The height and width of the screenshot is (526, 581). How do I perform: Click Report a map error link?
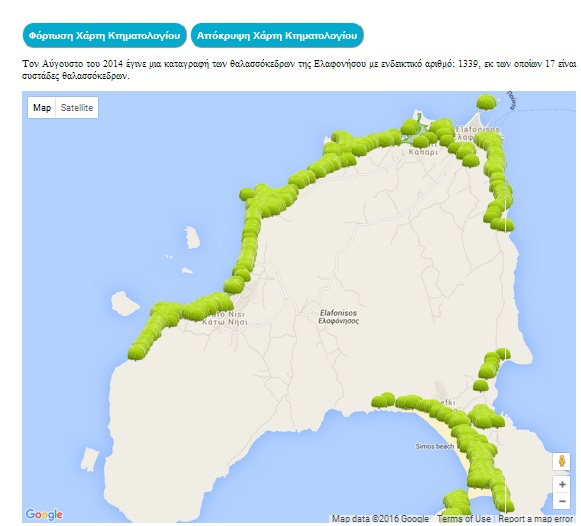(535, 518)
